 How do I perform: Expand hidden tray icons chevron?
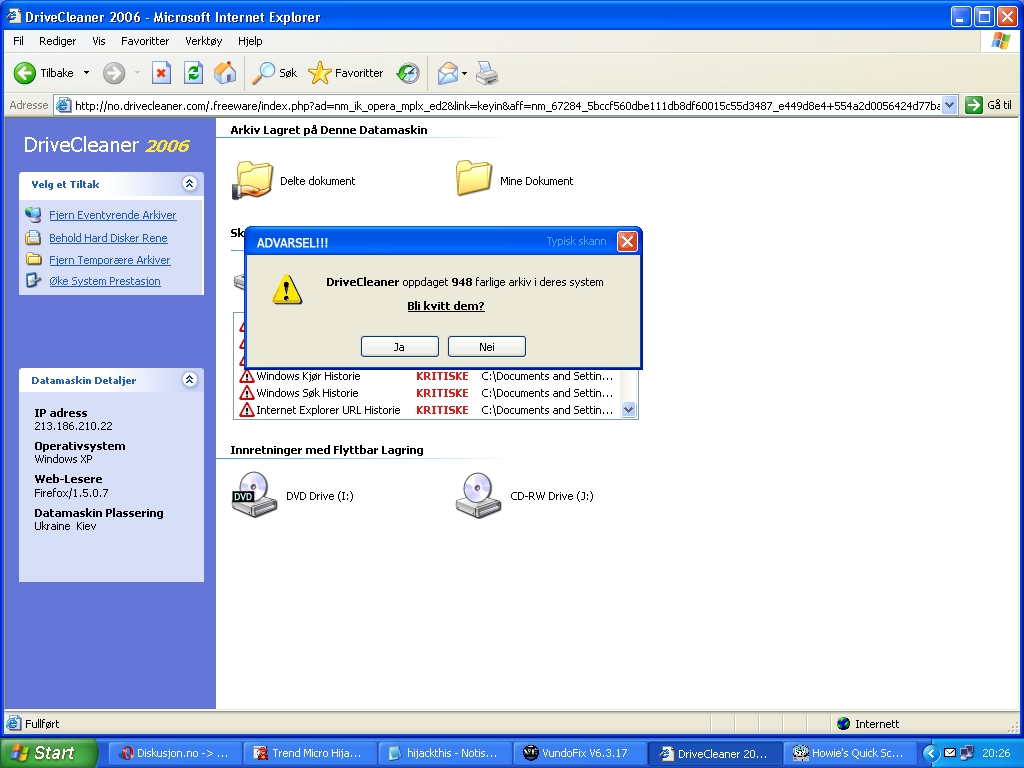click(x=931, y=754)
